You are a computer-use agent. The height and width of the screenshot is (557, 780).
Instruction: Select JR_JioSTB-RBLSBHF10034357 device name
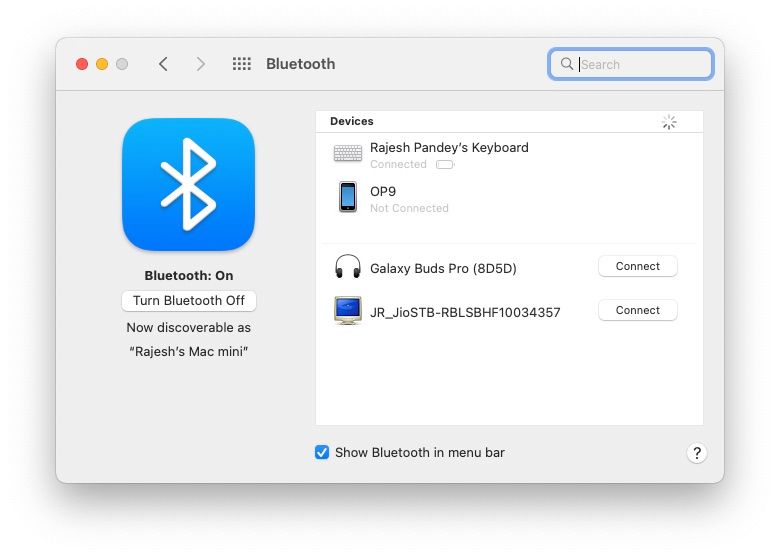[465, 312]
